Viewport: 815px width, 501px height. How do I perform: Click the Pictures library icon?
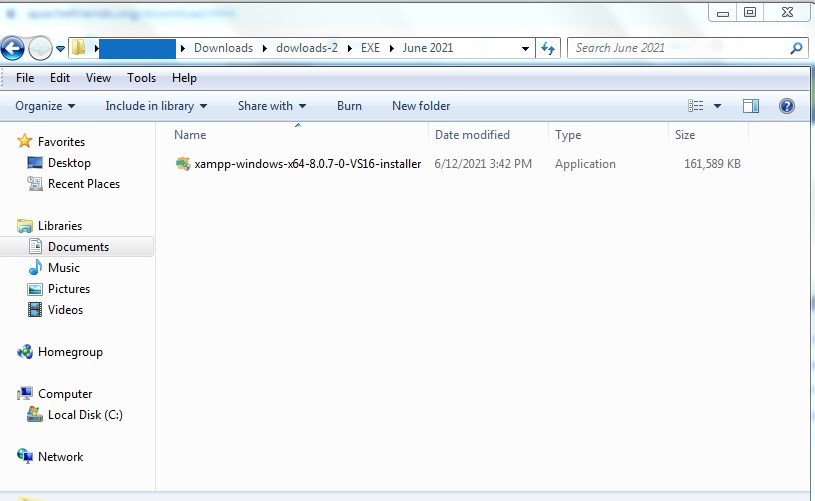point(35,289)
